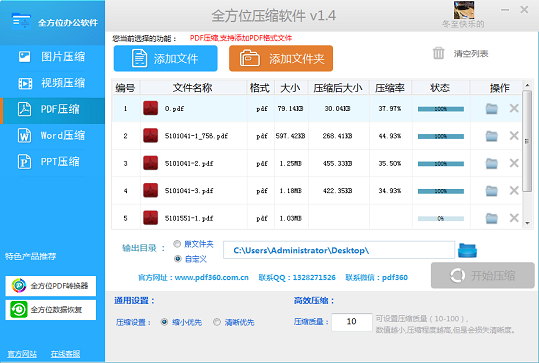Screen dimensions: 539x363
Task: Remove 5101041-2.pdf from the list
Action: pyautogui.click(x=514, y=163)
